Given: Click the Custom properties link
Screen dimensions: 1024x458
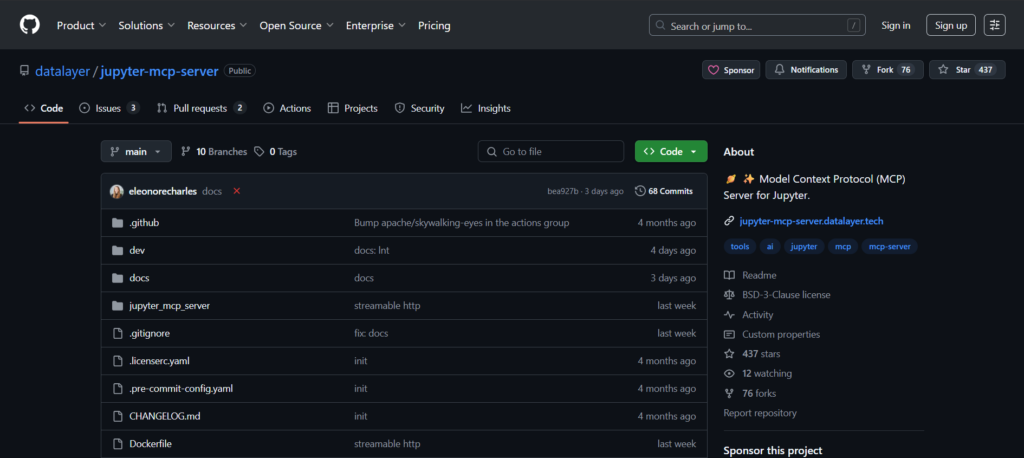Looking at the screenshot, I should 780,335.
